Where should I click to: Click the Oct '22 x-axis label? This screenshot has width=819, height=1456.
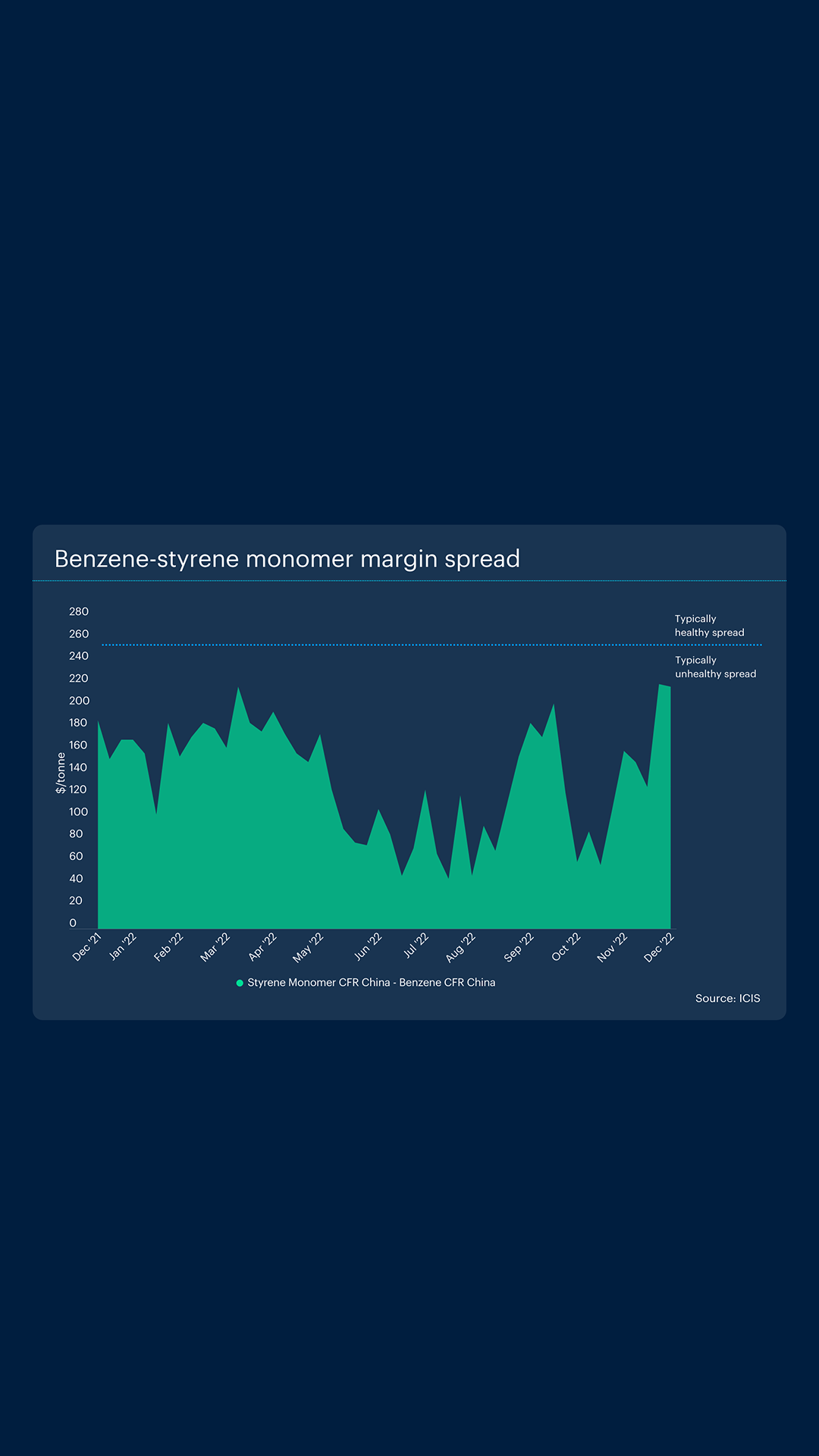tap(566, 947)
